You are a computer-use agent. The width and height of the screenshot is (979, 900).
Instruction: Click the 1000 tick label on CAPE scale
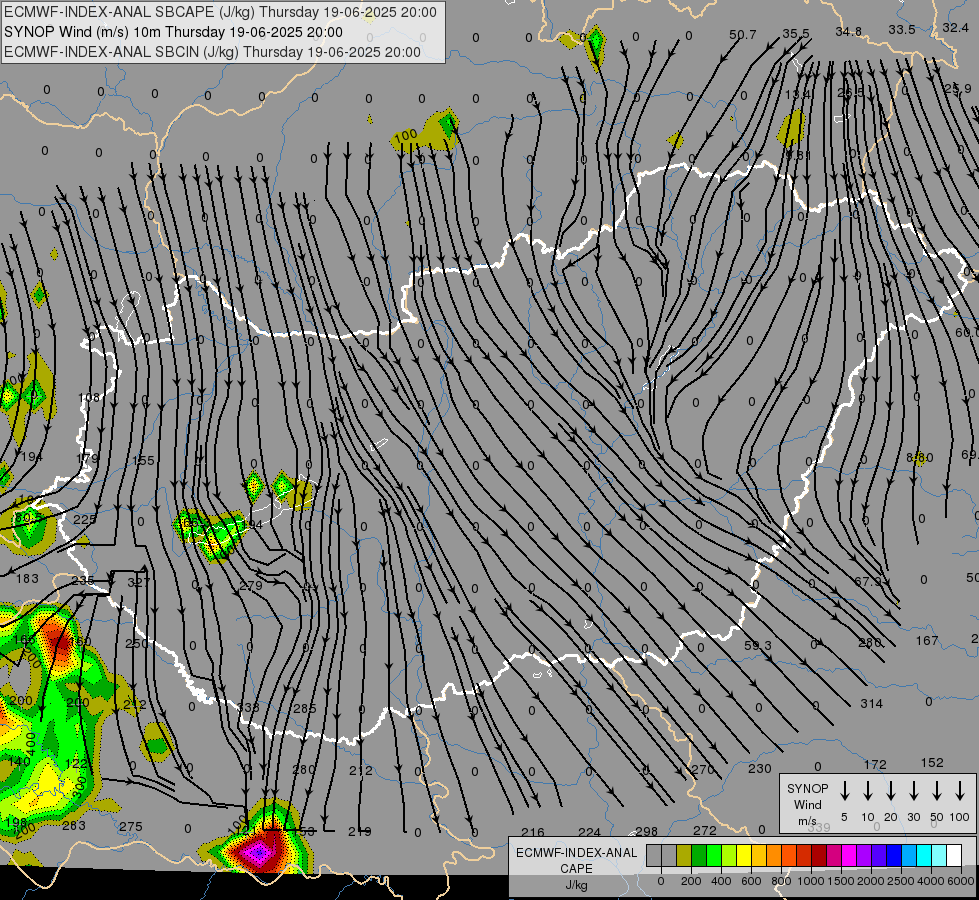[810, 881]
